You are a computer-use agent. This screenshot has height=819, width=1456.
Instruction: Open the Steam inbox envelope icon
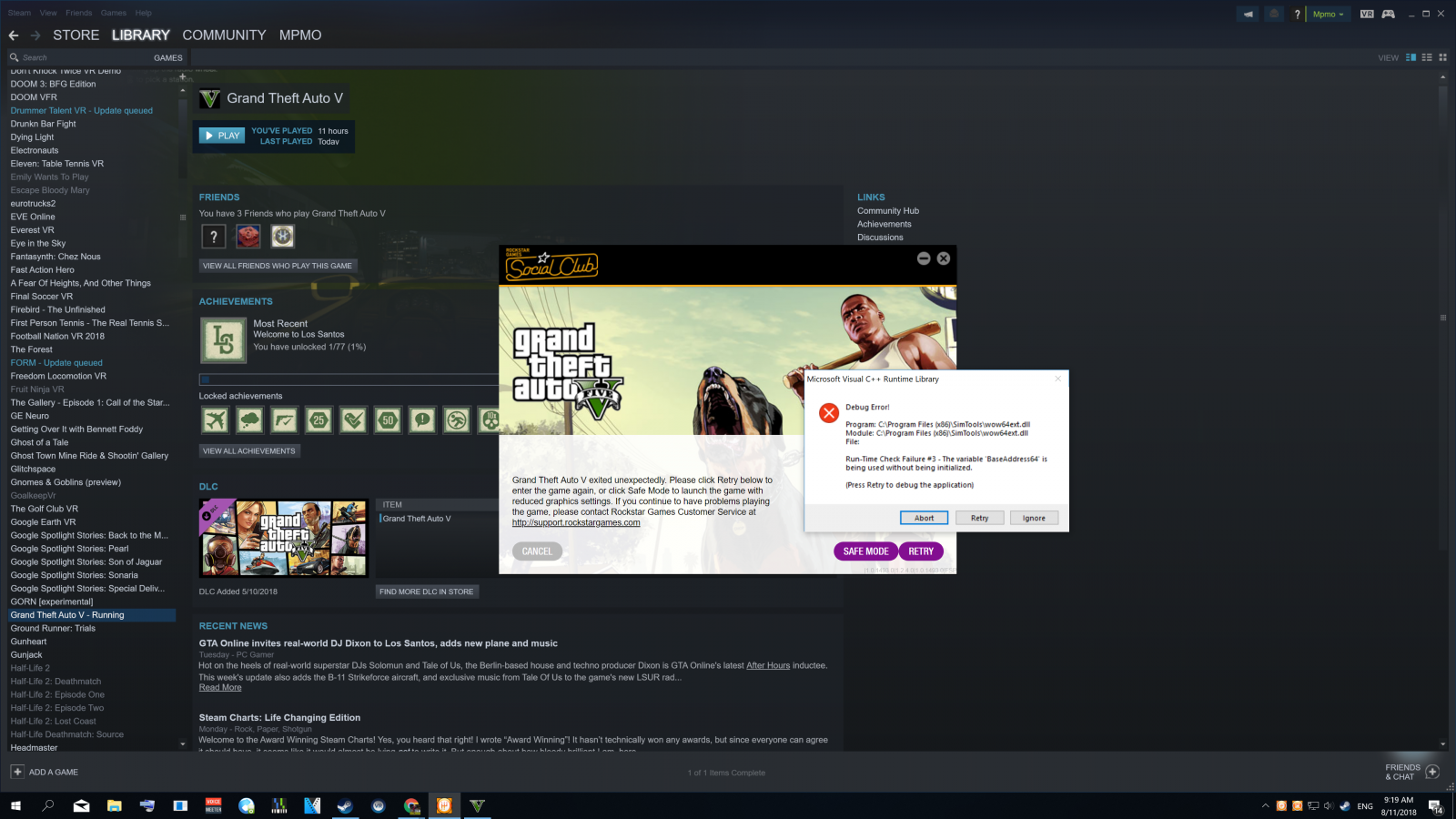click(1274, 14)
